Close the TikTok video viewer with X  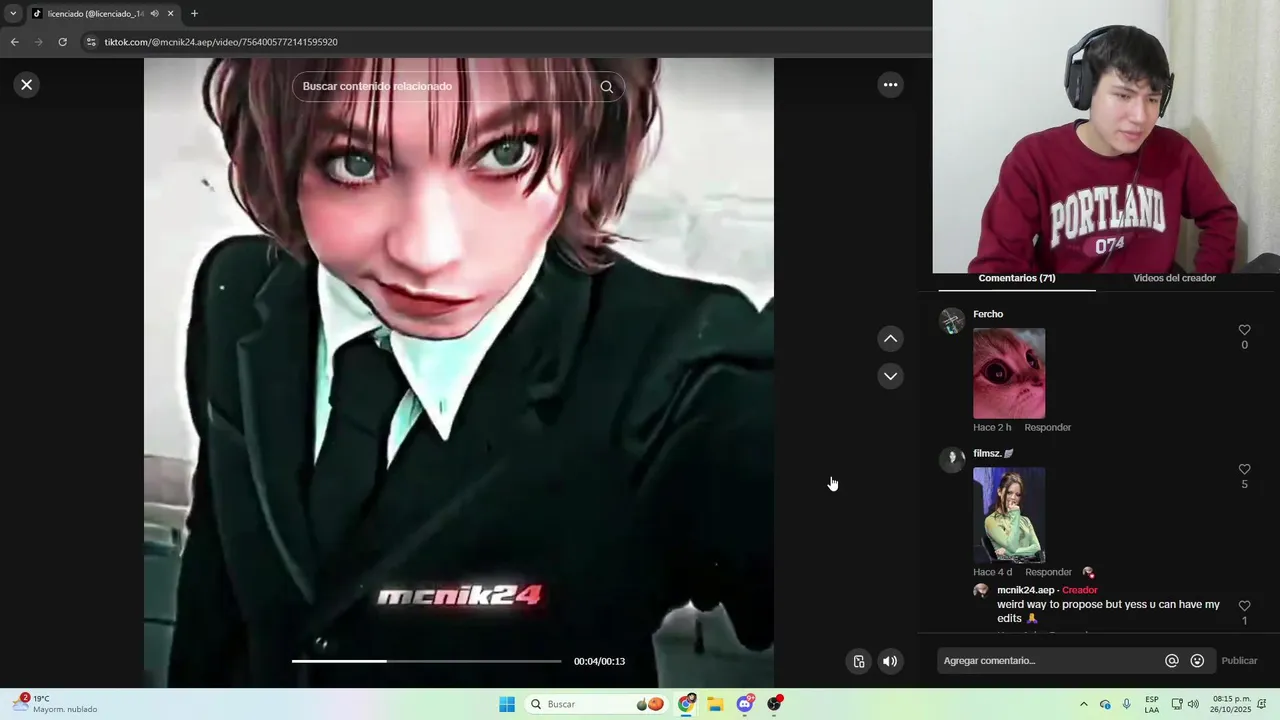pos(27,85)
